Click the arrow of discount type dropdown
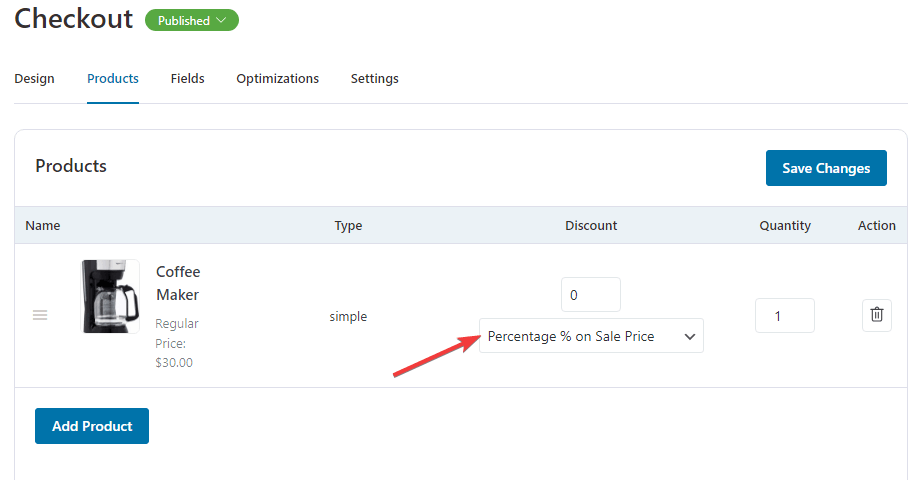Viewport: 919px width, 480px height. (689, 336)
